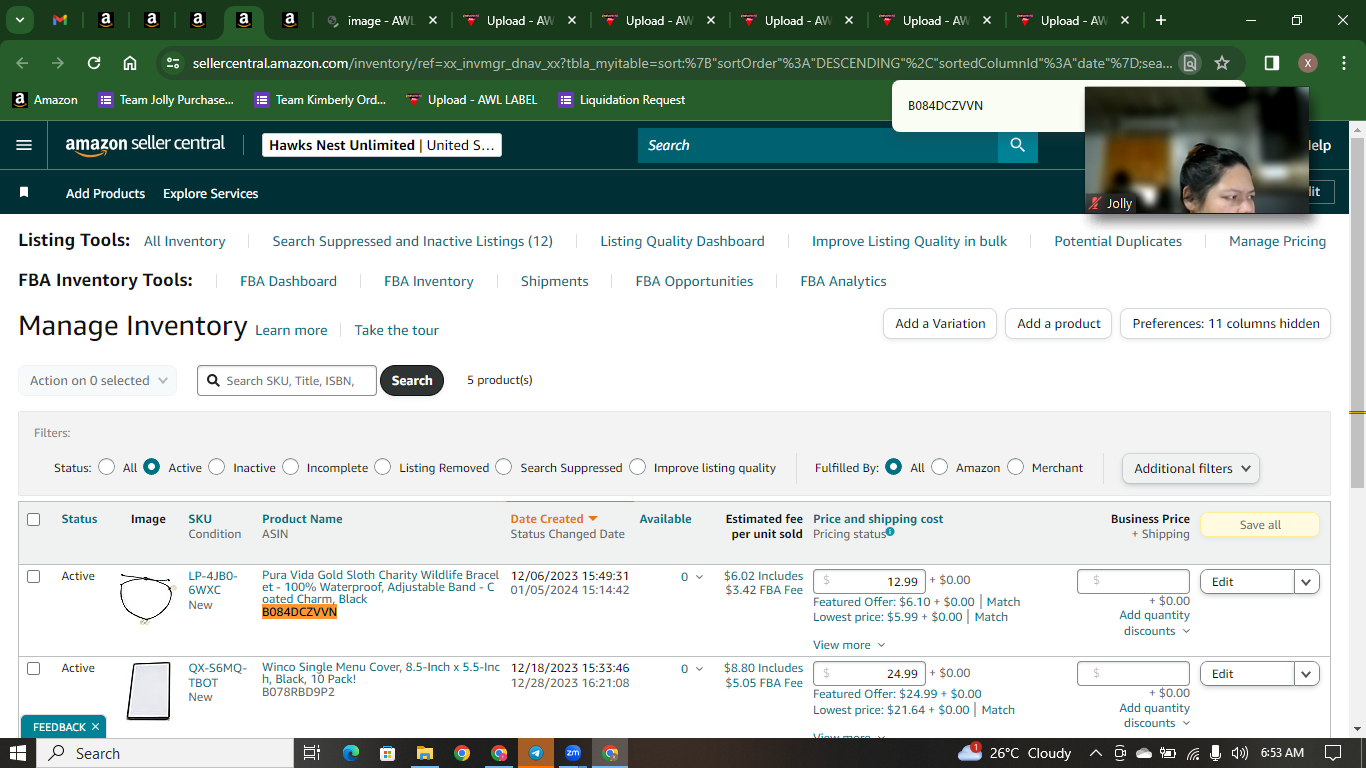
Task: Open Microsoft Store from the taskbar
Action: (387, 753)
